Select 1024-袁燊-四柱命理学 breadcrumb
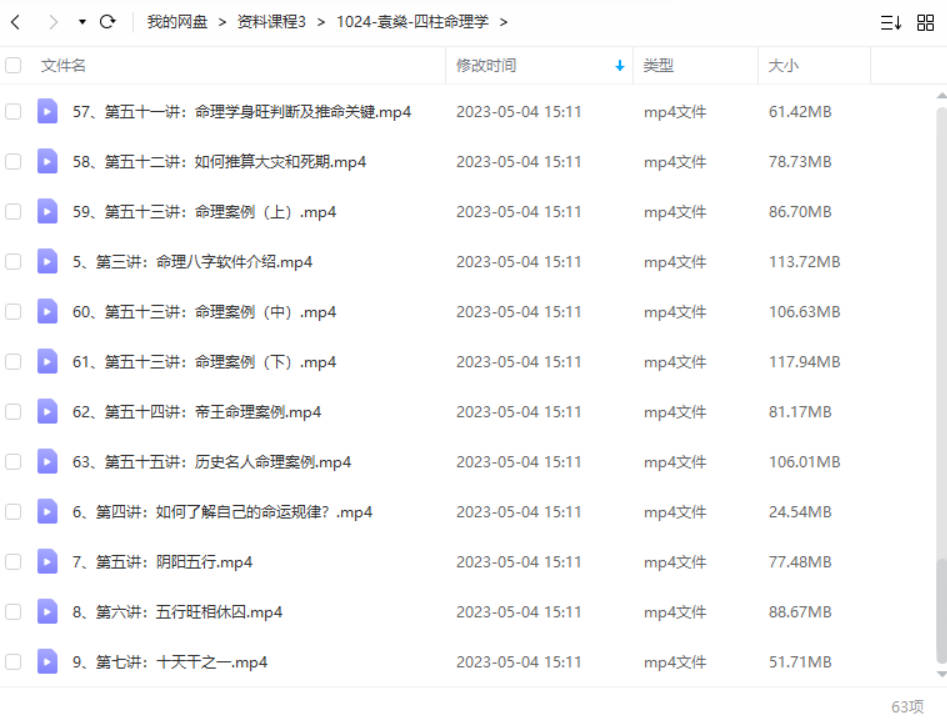Screen dimensions: 947x726 tap(413, 22)
